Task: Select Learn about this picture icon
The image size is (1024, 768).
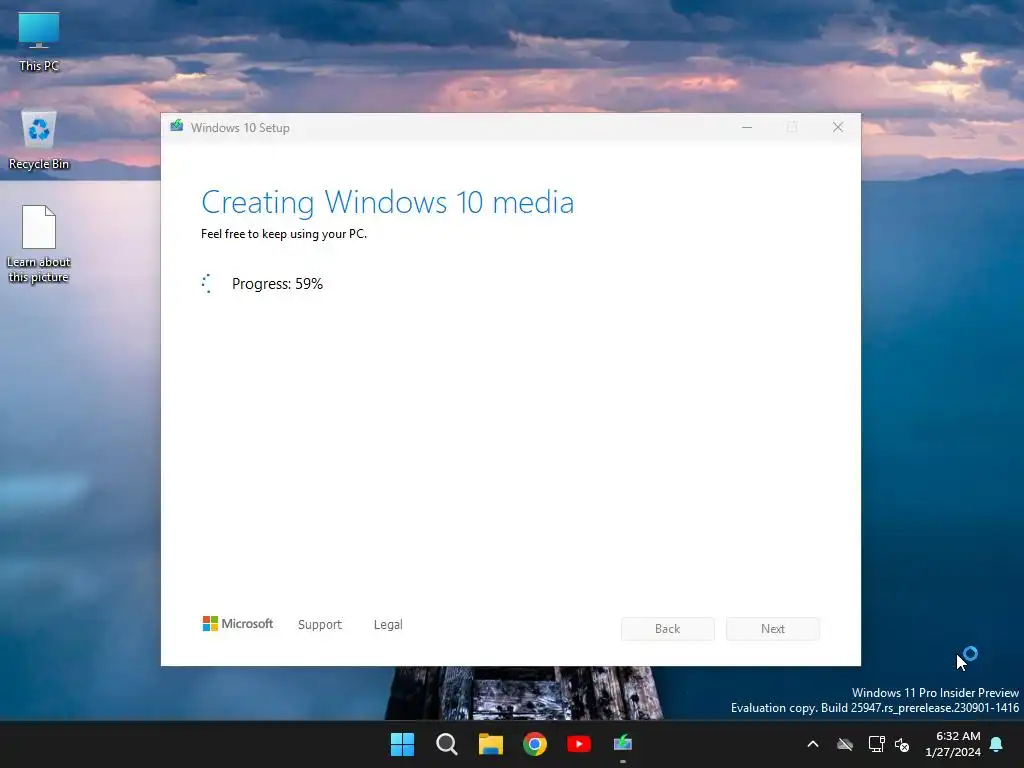Action: pyautogui.click(x=39, y=244)
